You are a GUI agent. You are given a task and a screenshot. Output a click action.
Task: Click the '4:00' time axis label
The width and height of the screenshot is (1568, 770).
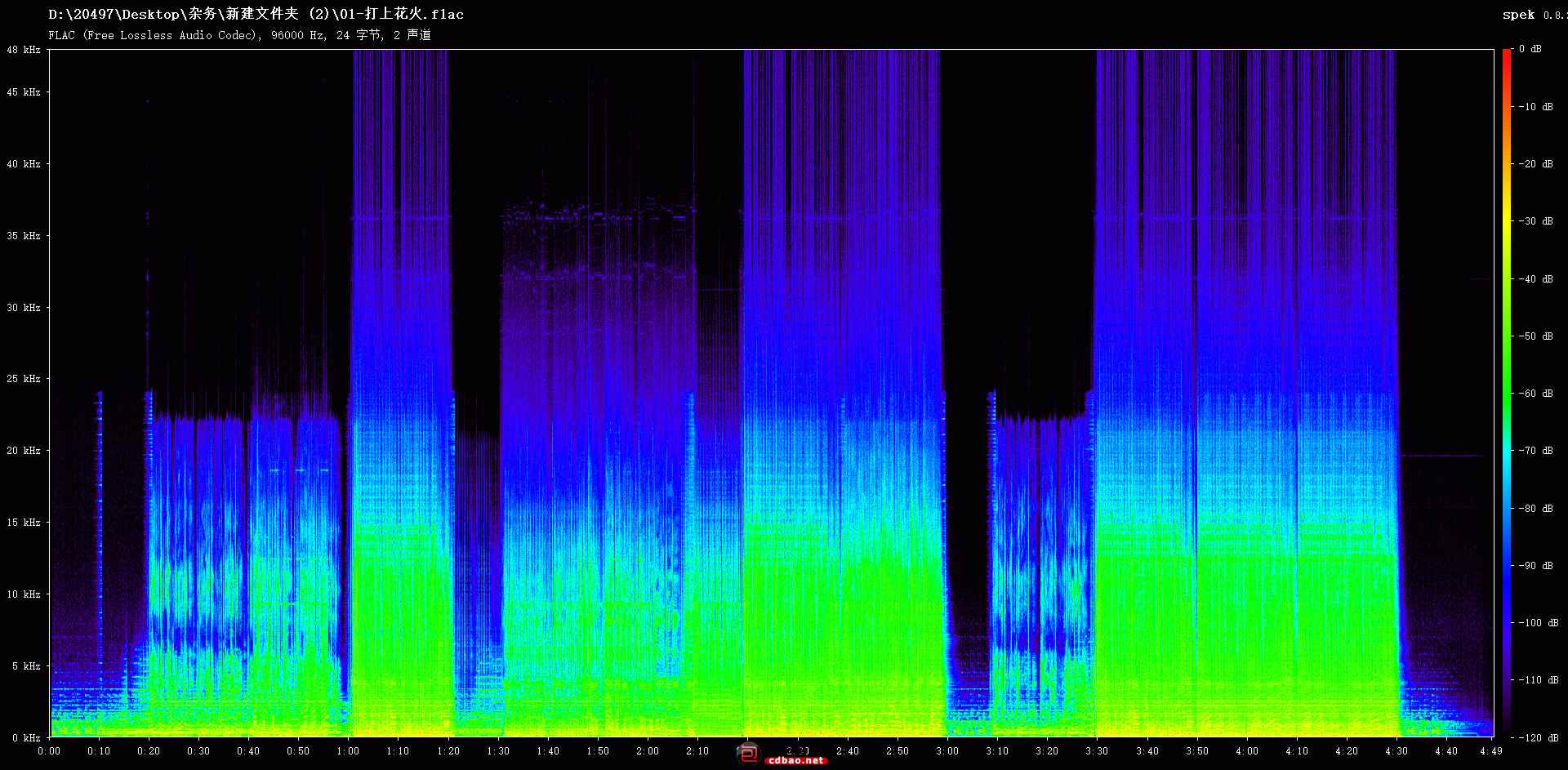click(1247, 751)
